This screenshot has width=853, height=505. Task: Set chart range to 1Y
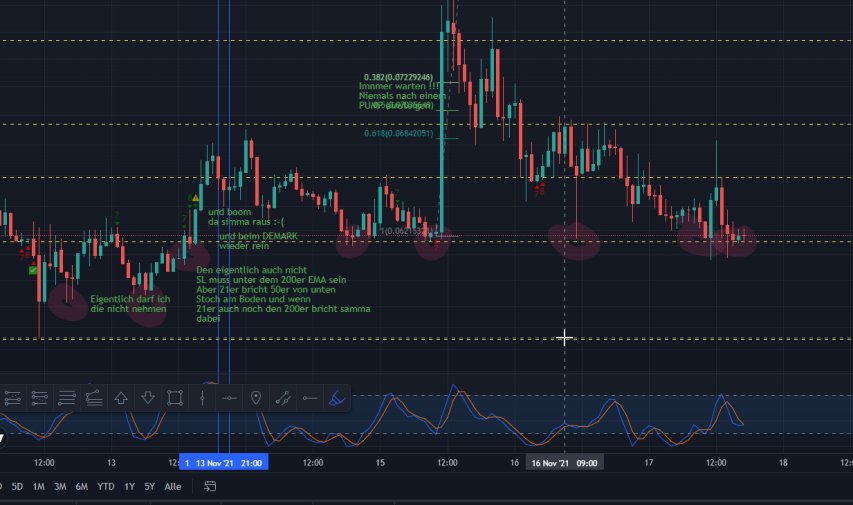click(x=129, y=486)
